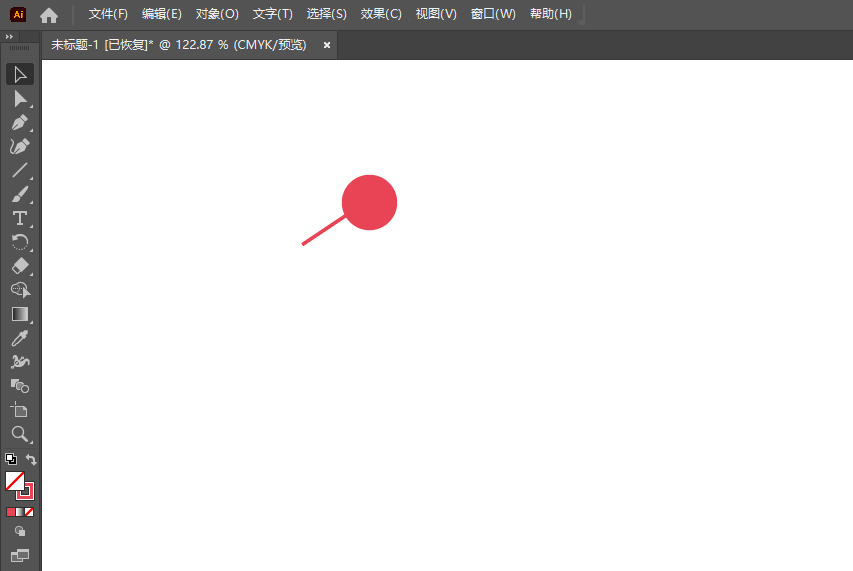853x571 pixels.
Task: Open the 帮助(H) menu
Action: (x=551, y=14)
